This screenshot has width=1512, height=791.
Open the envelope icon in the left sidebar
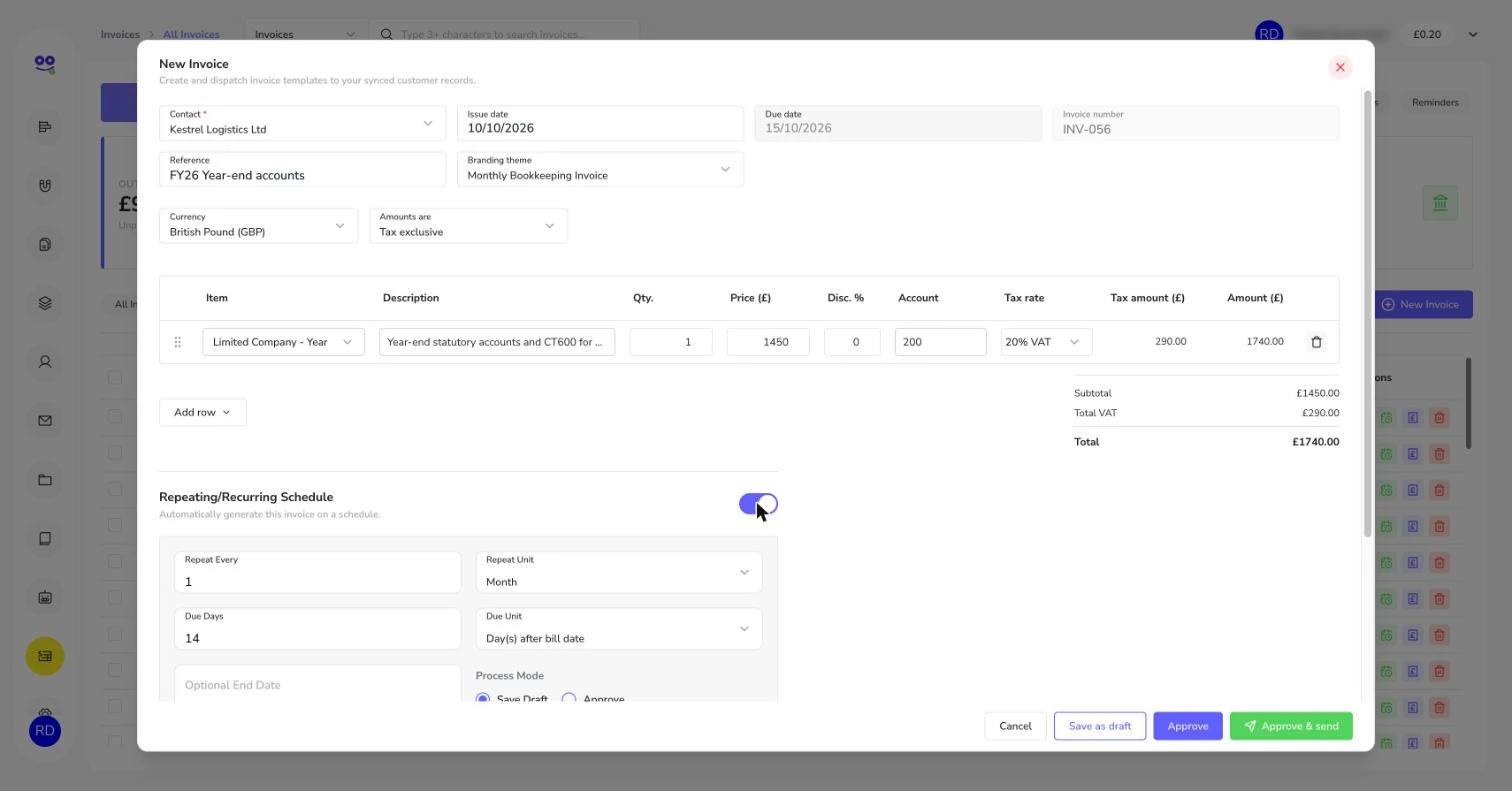[45, 421]
